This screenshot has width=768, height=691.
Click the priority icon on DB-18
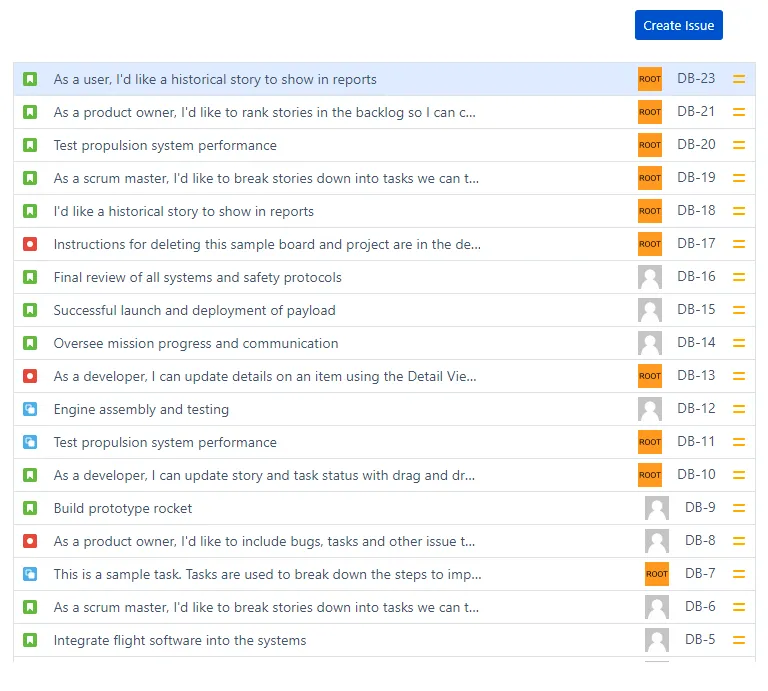tap(739, 211)
